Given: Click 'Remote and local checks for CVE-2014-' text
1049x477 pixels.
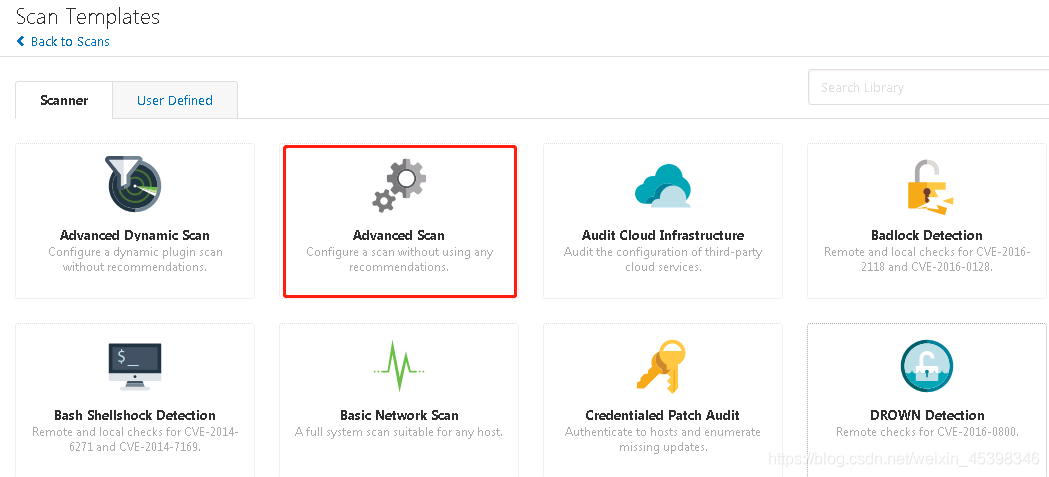Looking at the screenshot, I should (135, 432).
